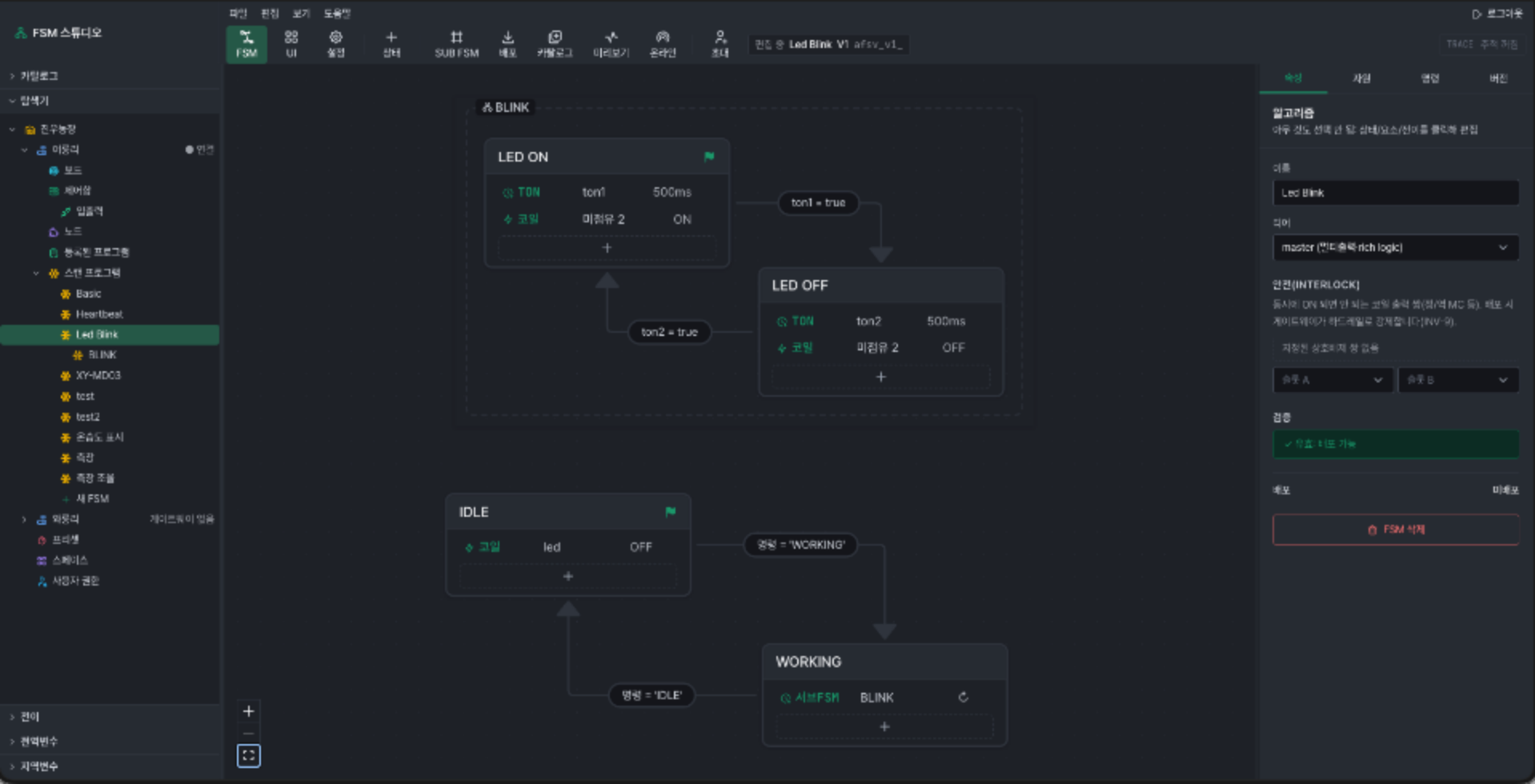The width and height of the screenshot is (1535, 784).
Task: Open the catalog toolbar icon
Action: pos(555,44)
